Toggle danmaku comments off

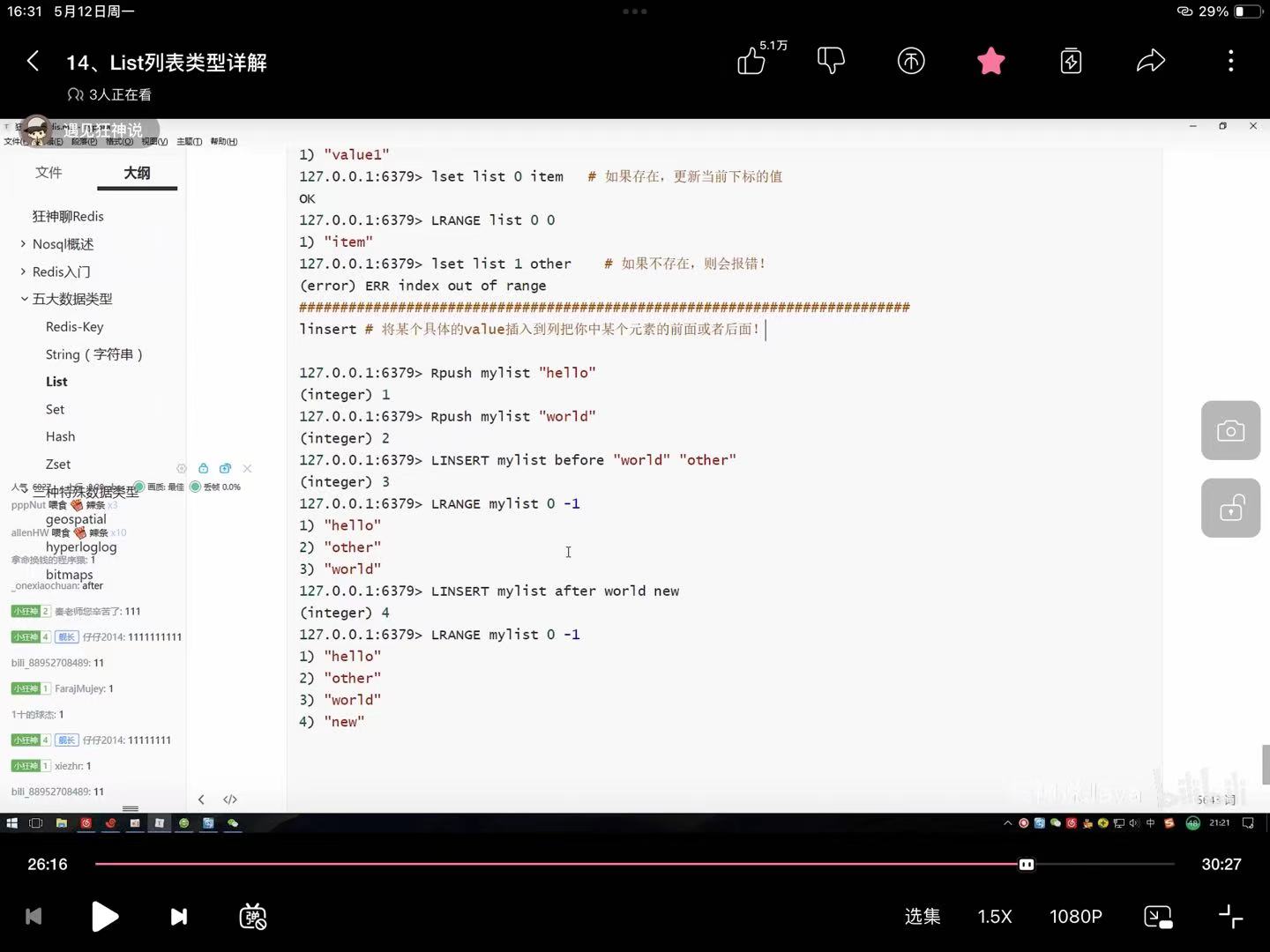[x=253, y=917]
